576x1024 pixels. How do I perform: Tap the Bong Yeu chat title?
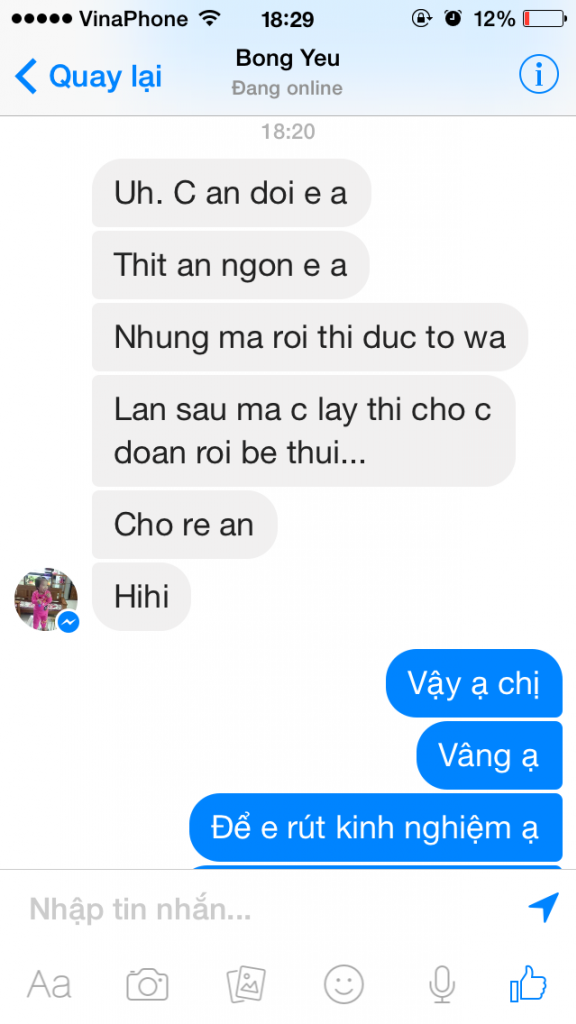point(287,58)
